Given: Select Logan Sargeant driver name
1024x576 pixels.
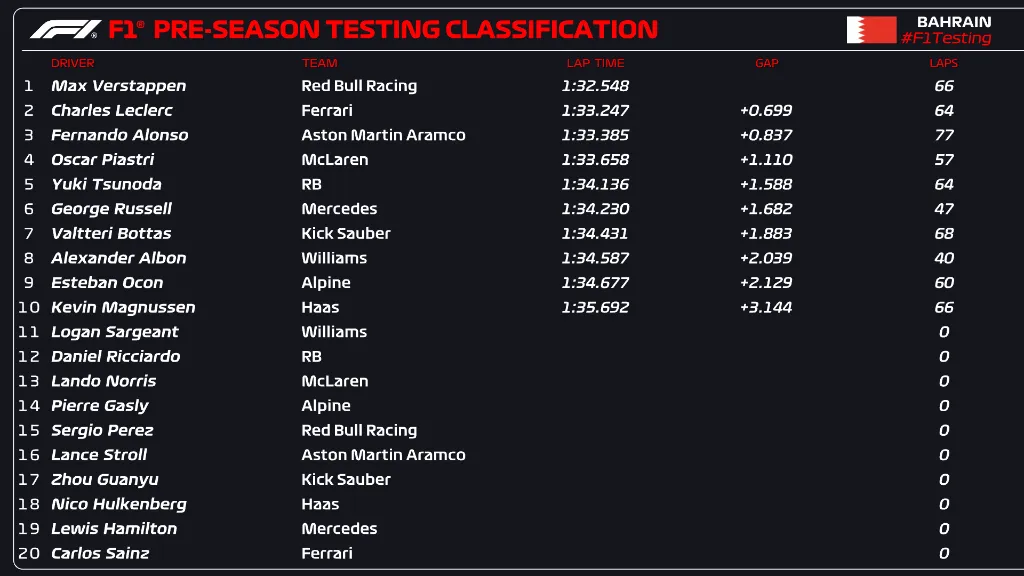Looking at the screenshot, I should [x=115, y=332].
